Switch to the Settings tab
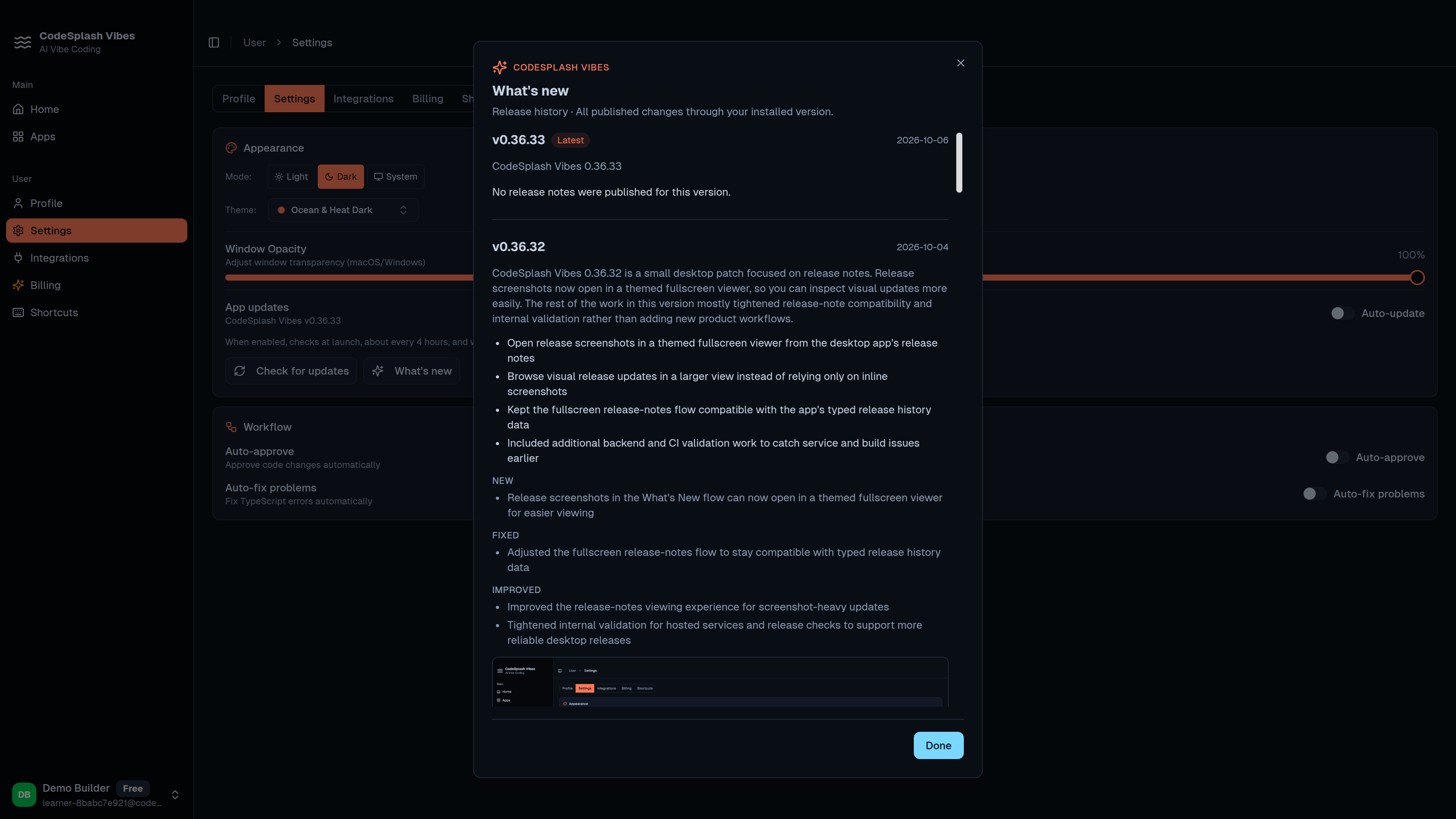1456x819 pixels. point(295,98)
